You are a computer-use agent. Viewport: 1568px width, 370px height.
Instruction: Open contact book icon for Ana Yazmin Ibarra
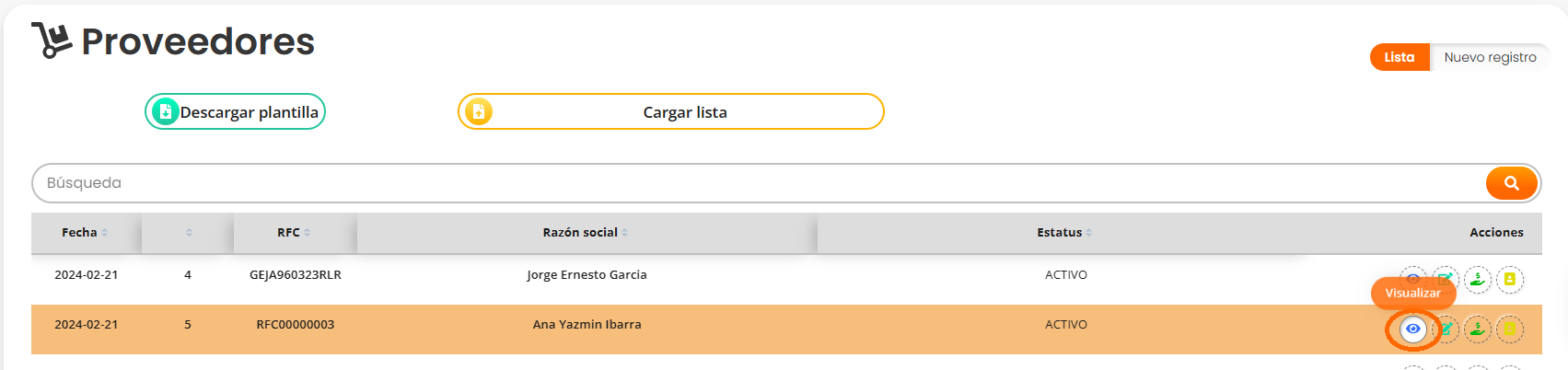1510,329
